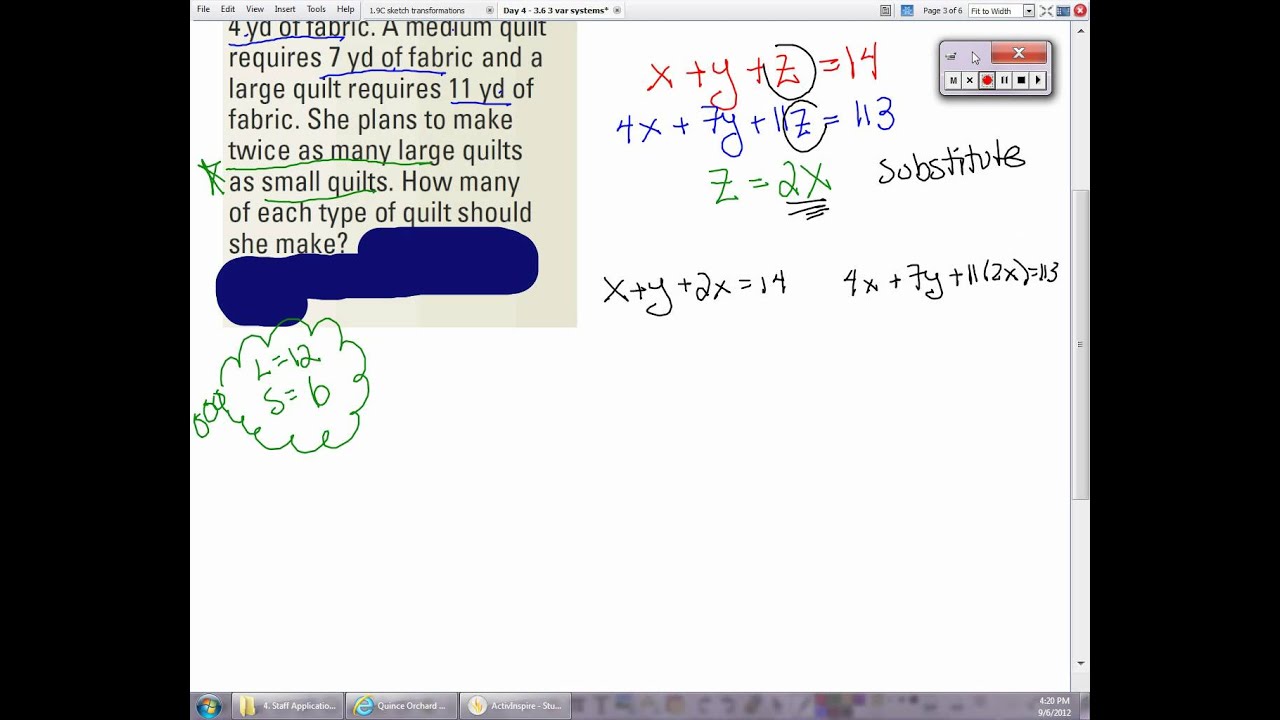
Task: Open the Tools menu
Action: [316, 10]
